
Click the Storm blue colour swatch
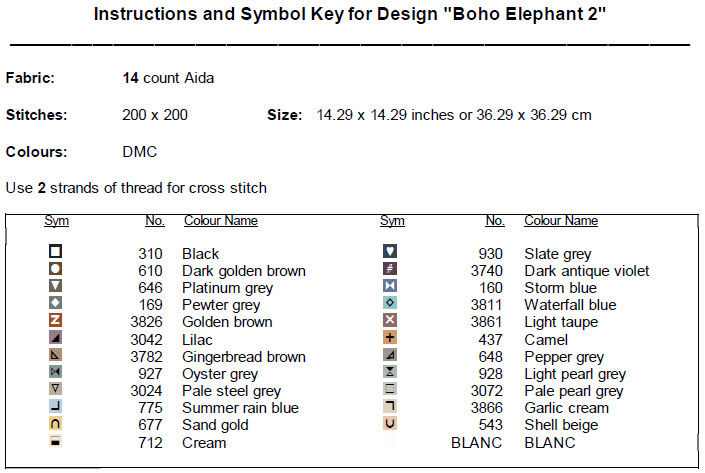pos(390,287)
